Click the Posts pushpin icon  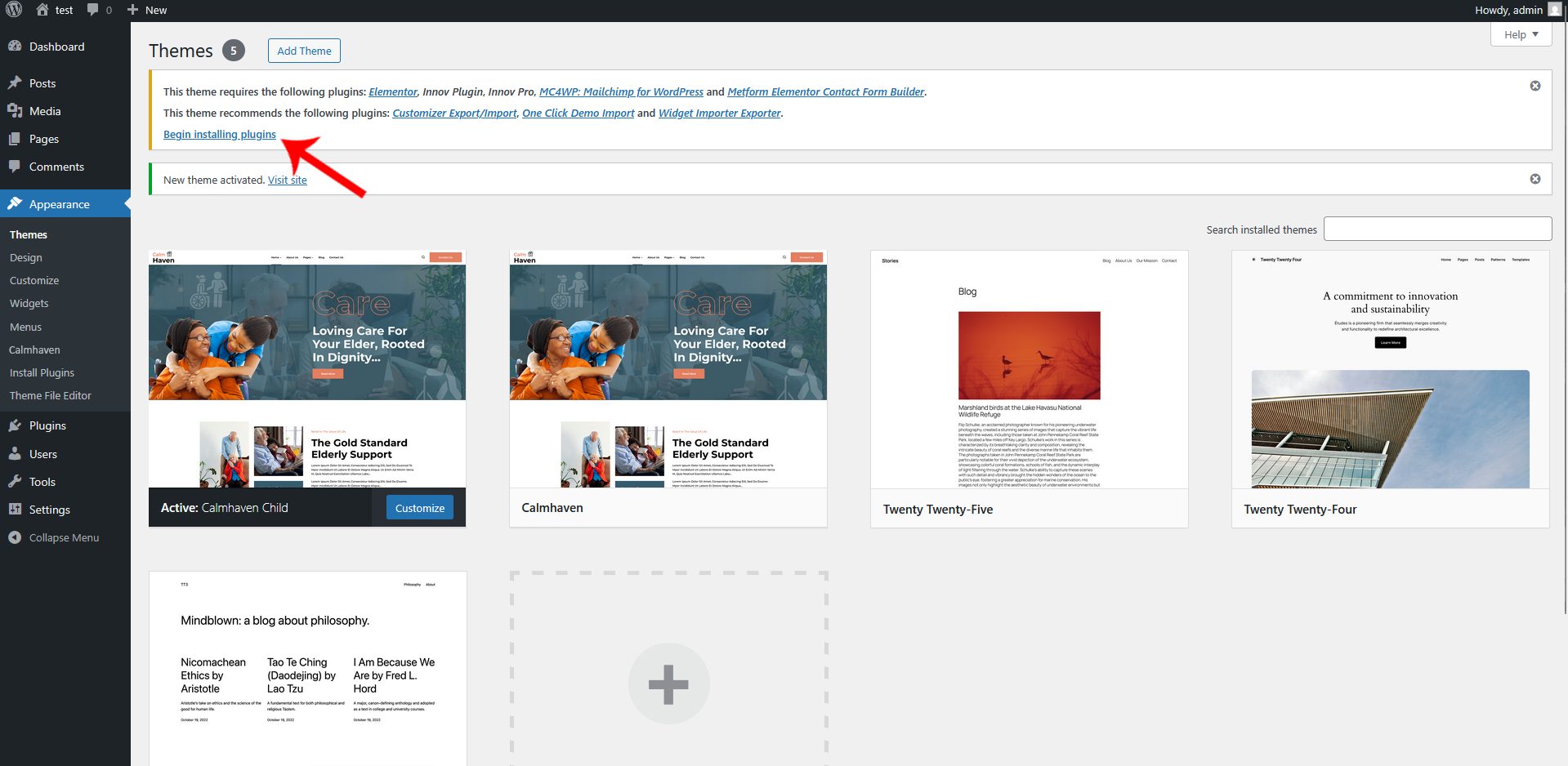pos(15,83)
